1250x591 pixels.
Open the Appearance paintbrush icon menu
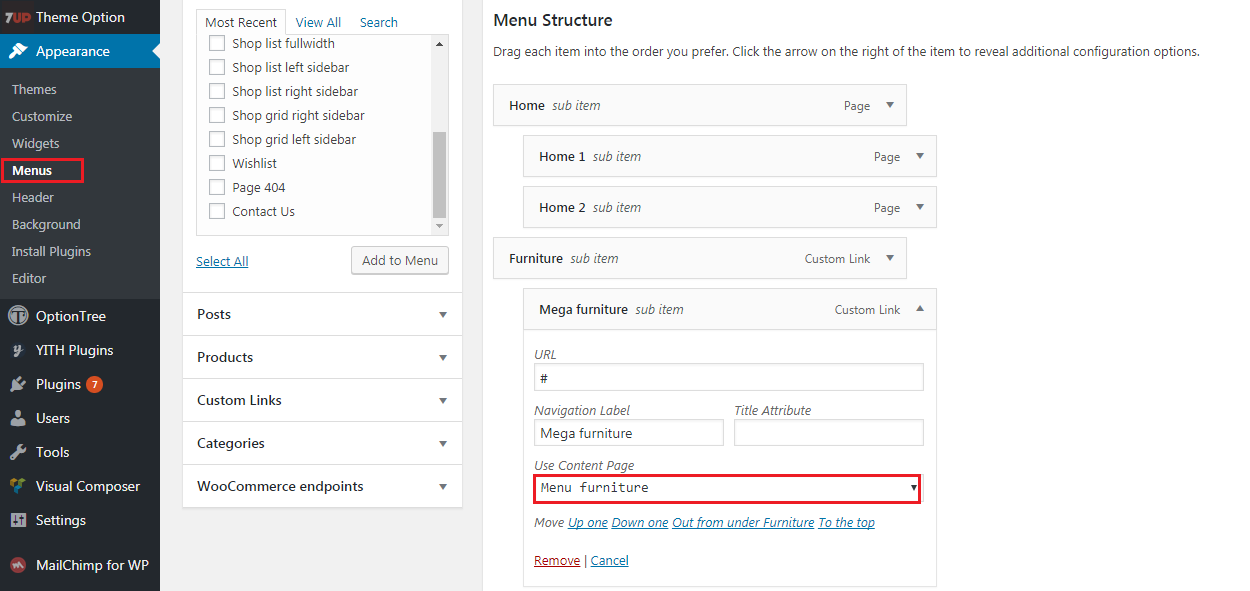pyautogui.click(x=18, y=51)
